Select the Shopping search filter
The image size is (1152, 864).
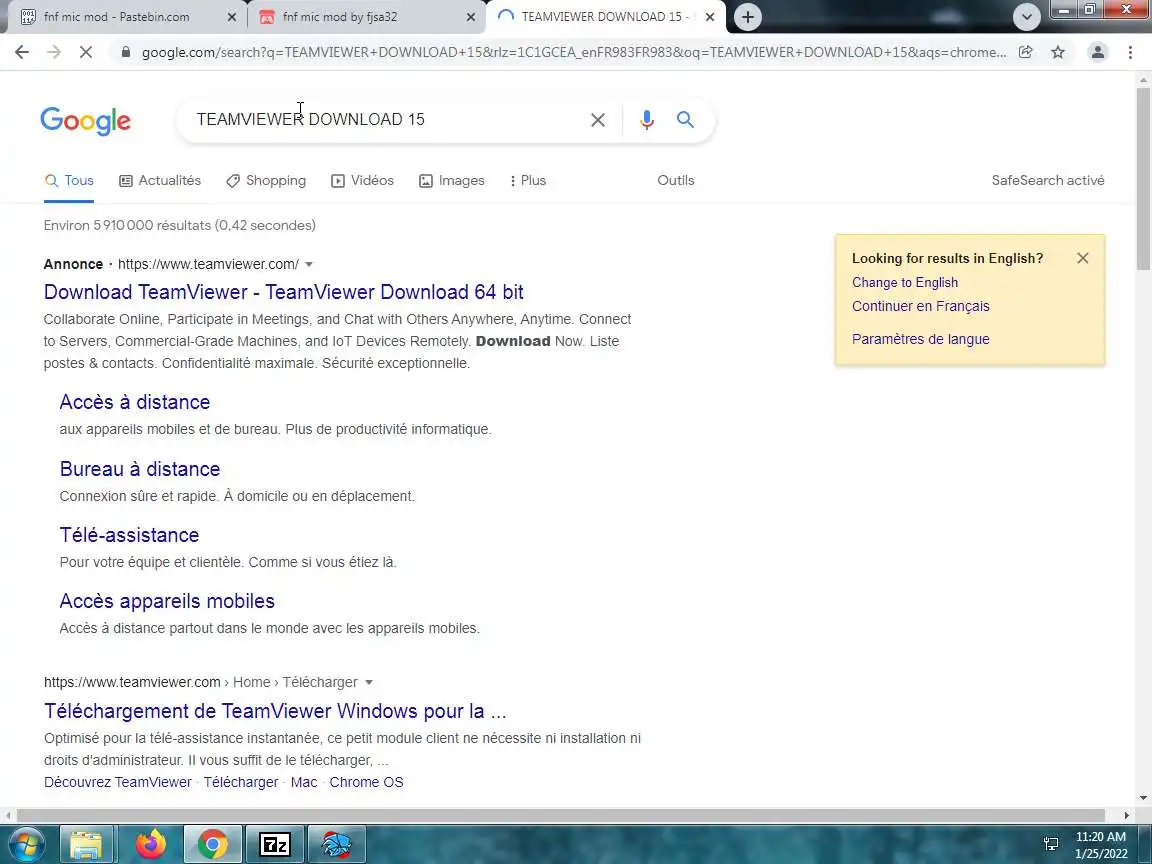click(x=266, y=181)
